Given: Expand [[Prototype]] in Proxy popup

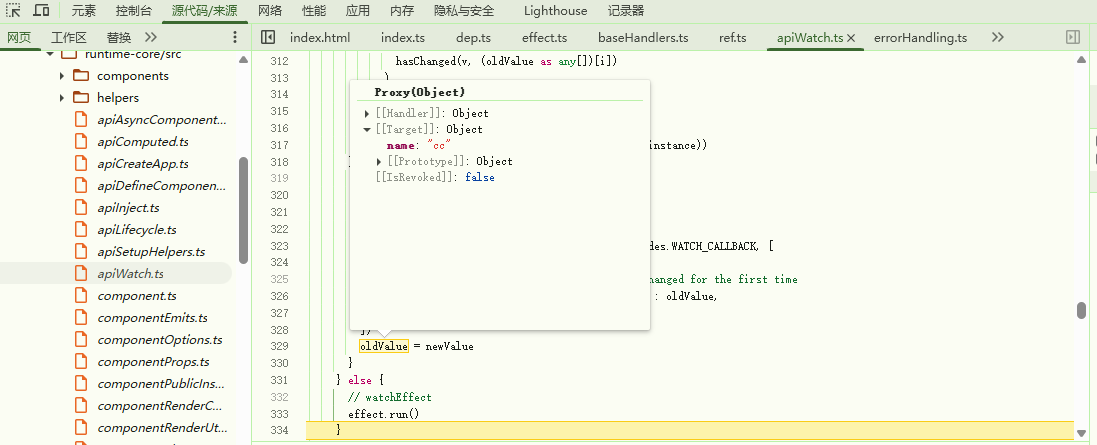Looking at the screenshot, I should pyautogui.click(x=379, y=162).
